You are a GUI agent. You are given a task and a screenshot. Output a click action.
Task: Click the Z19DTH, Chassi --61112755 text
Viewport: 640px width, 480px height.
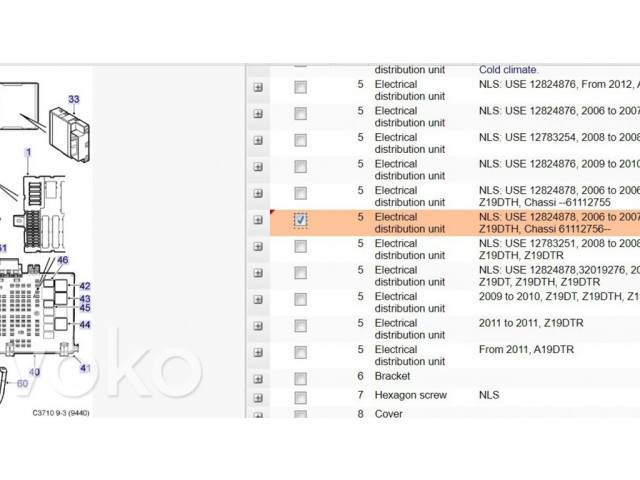coord(544,202)
